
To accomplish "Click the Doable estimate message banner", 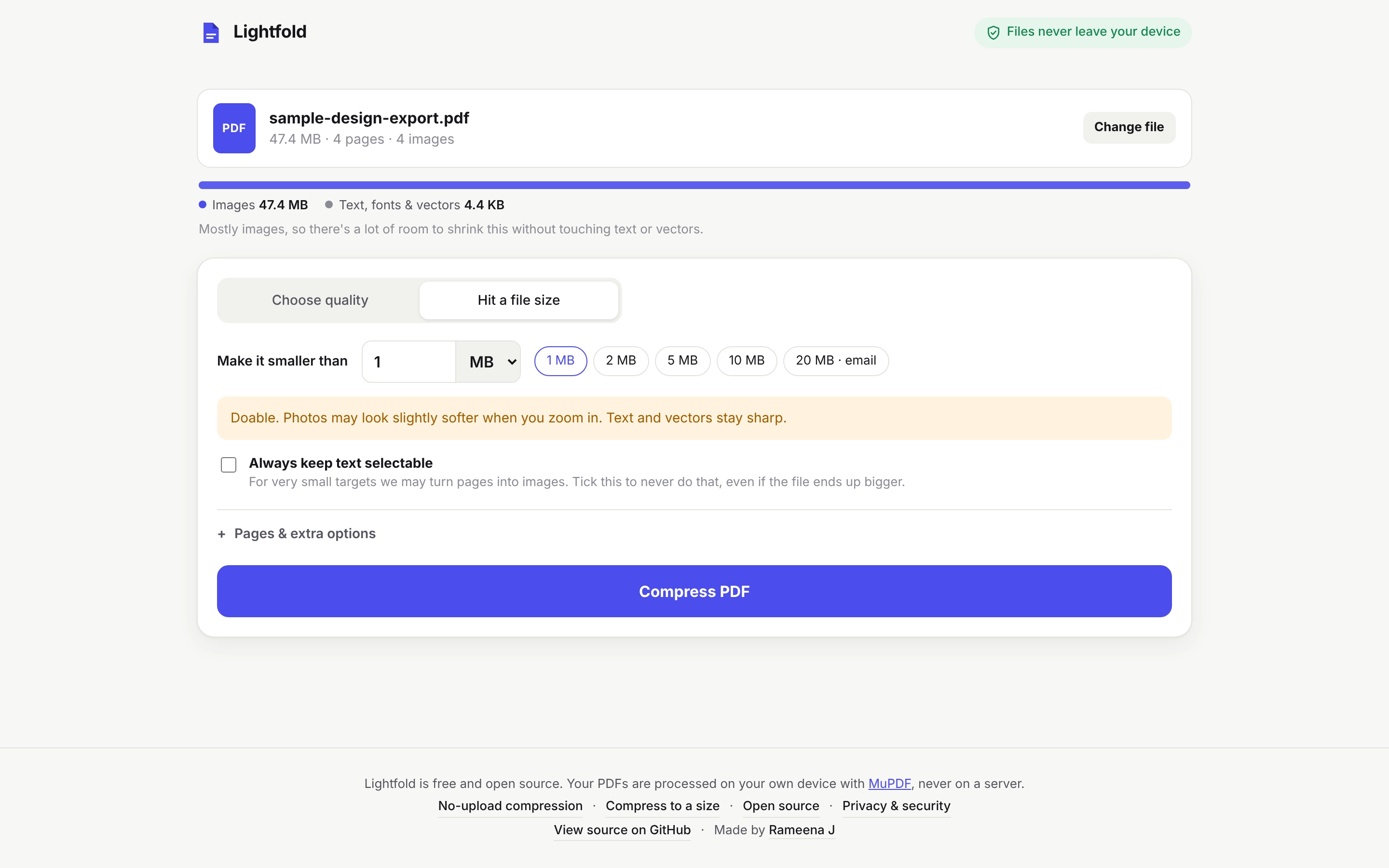I will pyautogui.click(x=694, y=418).
